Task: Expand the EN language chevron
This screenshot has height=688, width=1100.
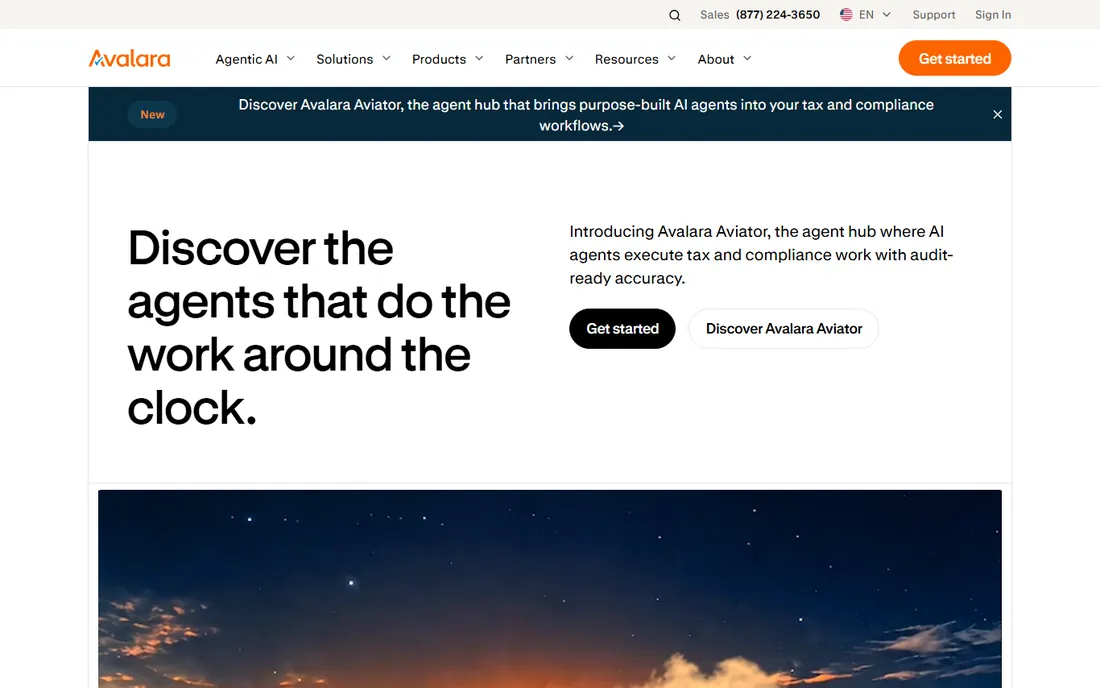Action: click(x=886, y=15)
